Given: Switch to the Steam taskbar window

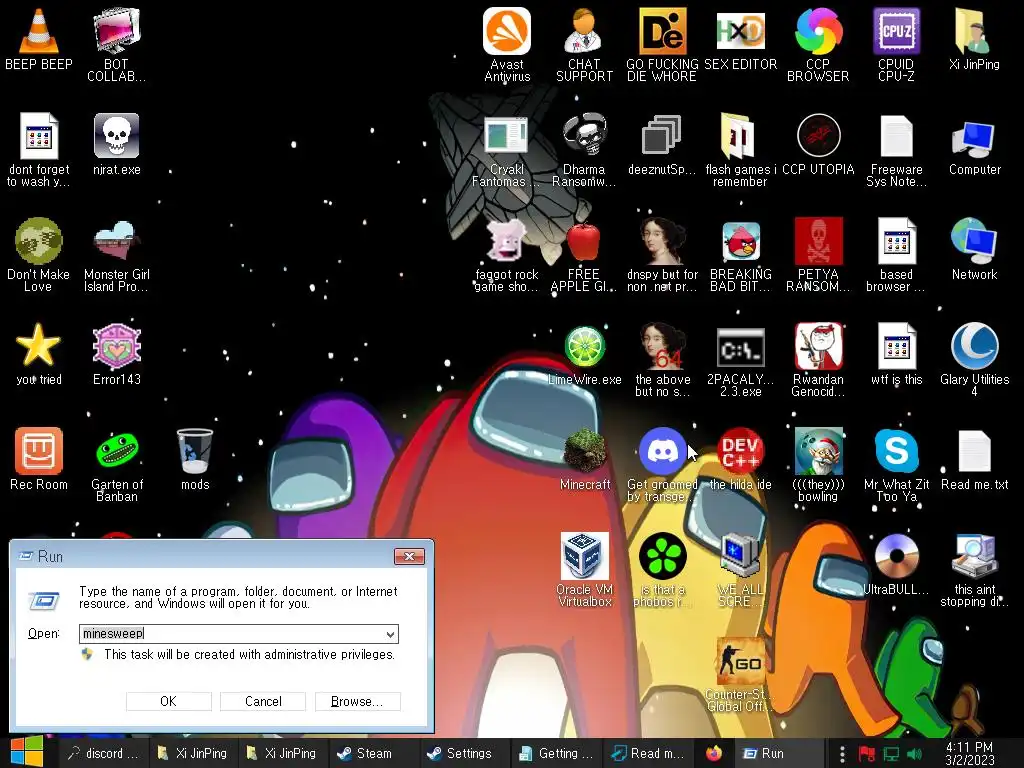Looking at the screenshot, I should 372,754.
